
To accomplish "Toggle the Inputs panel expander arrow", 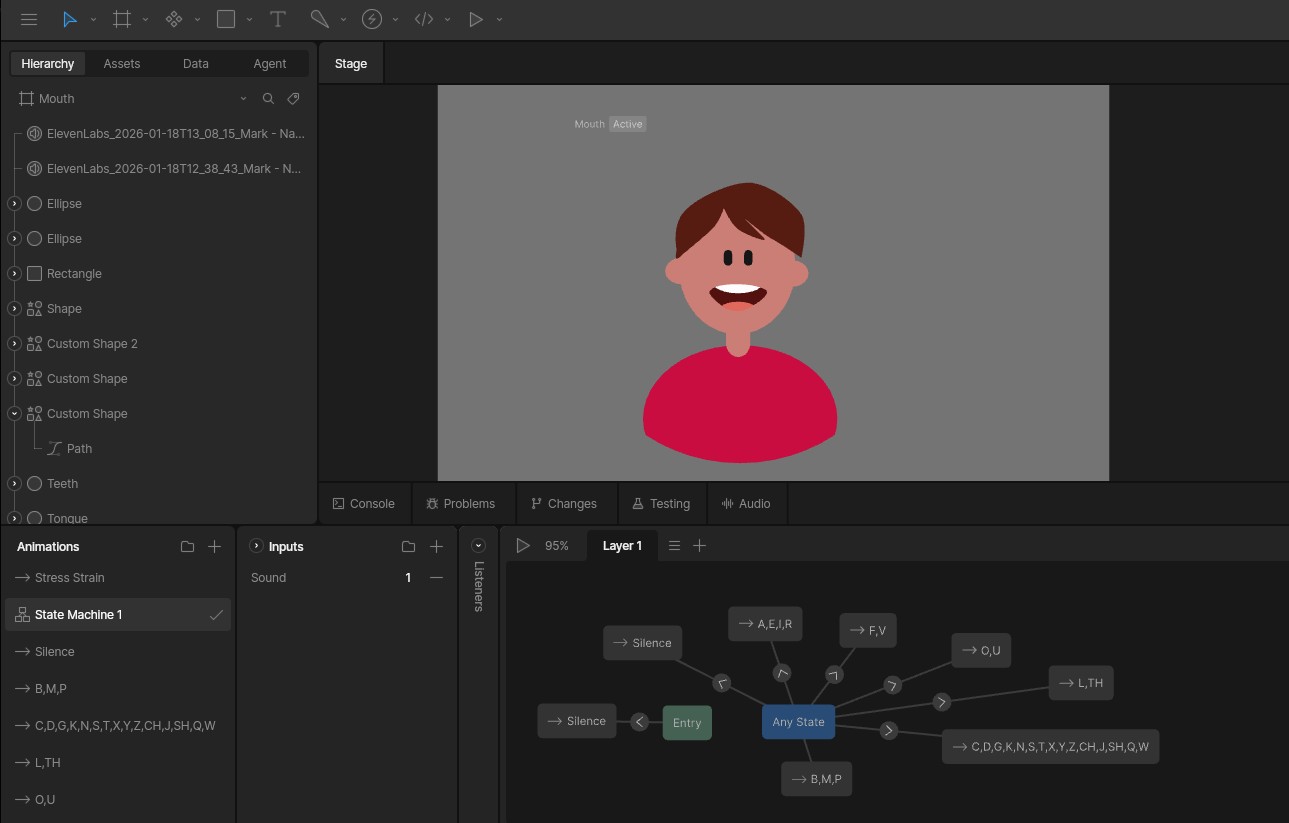I will click(x=256, y=546).
